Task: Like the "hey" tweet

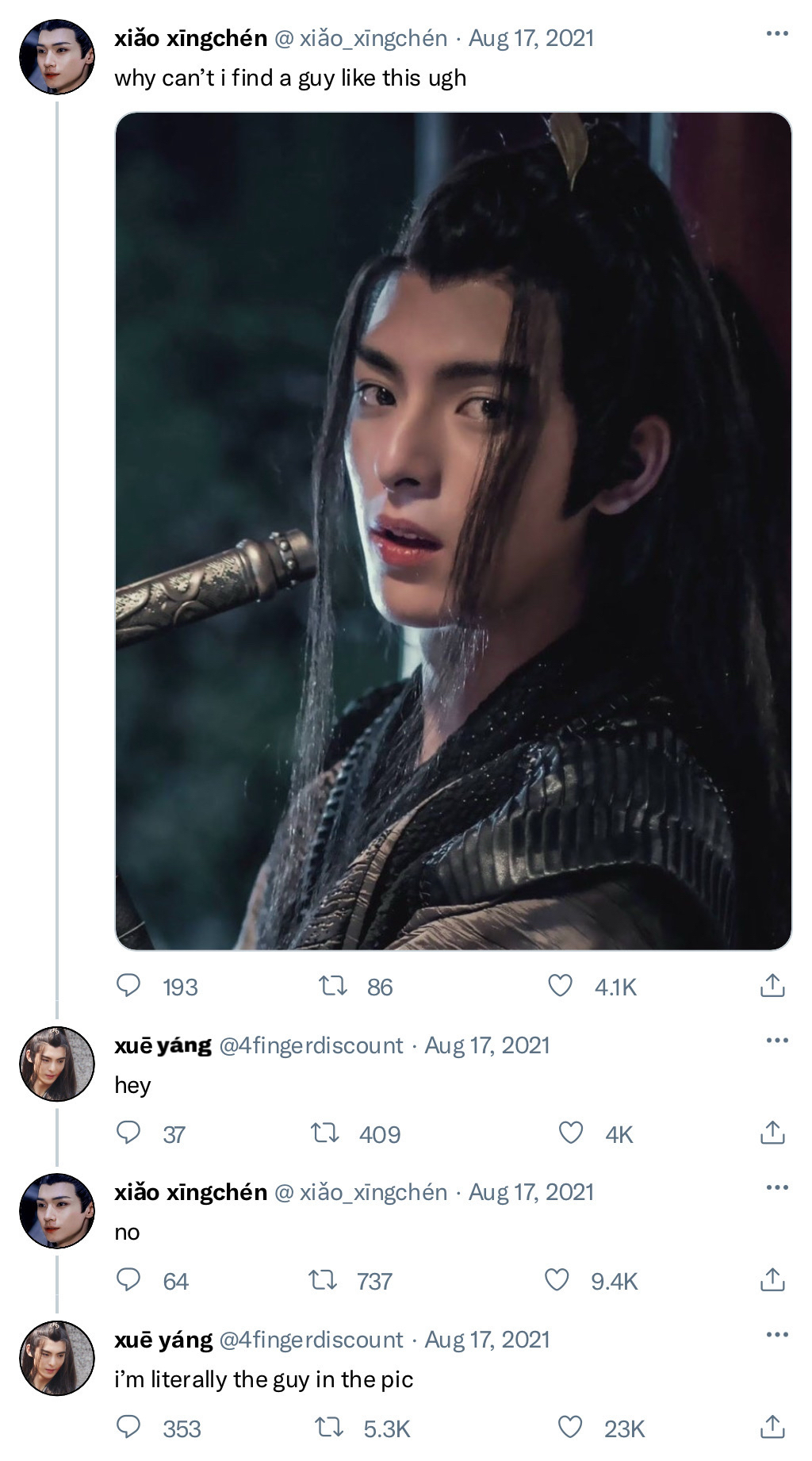Action: coord(571,1133)
